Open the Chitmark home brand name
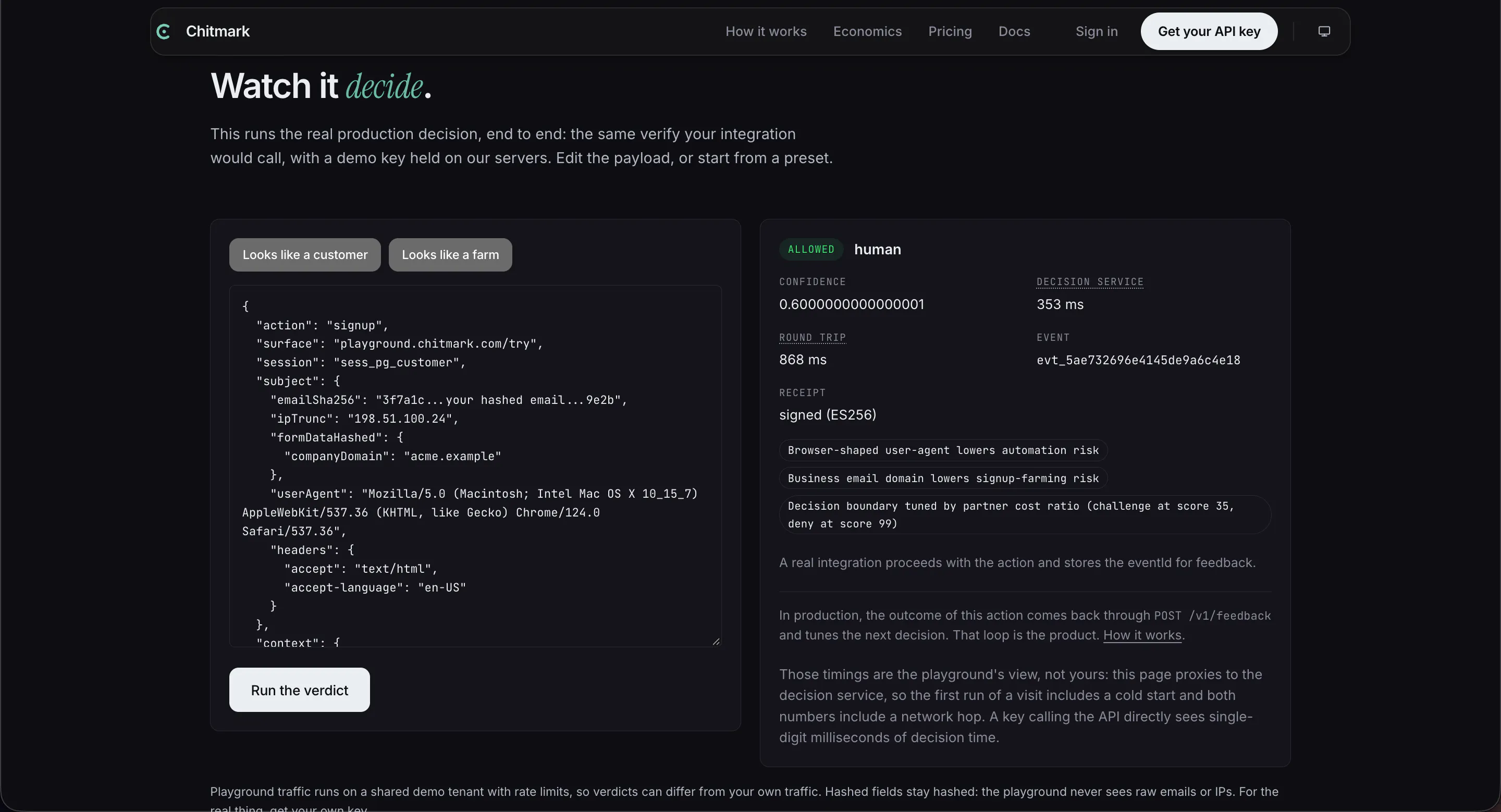1501x812 pixels. (x=217, y=31)
